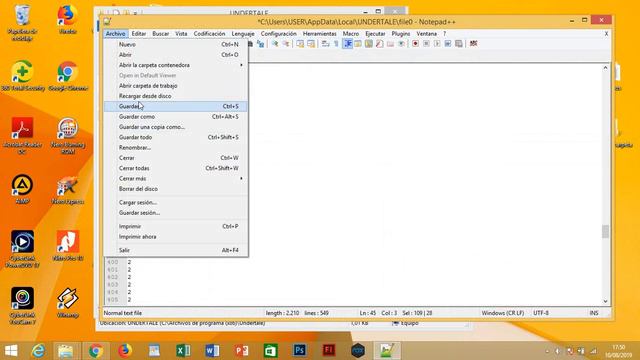Image resolution: width=640 pixels, height=360 pixels.
Task: Click editor scrollbar down arrow
Action: (x=605, y=301)
